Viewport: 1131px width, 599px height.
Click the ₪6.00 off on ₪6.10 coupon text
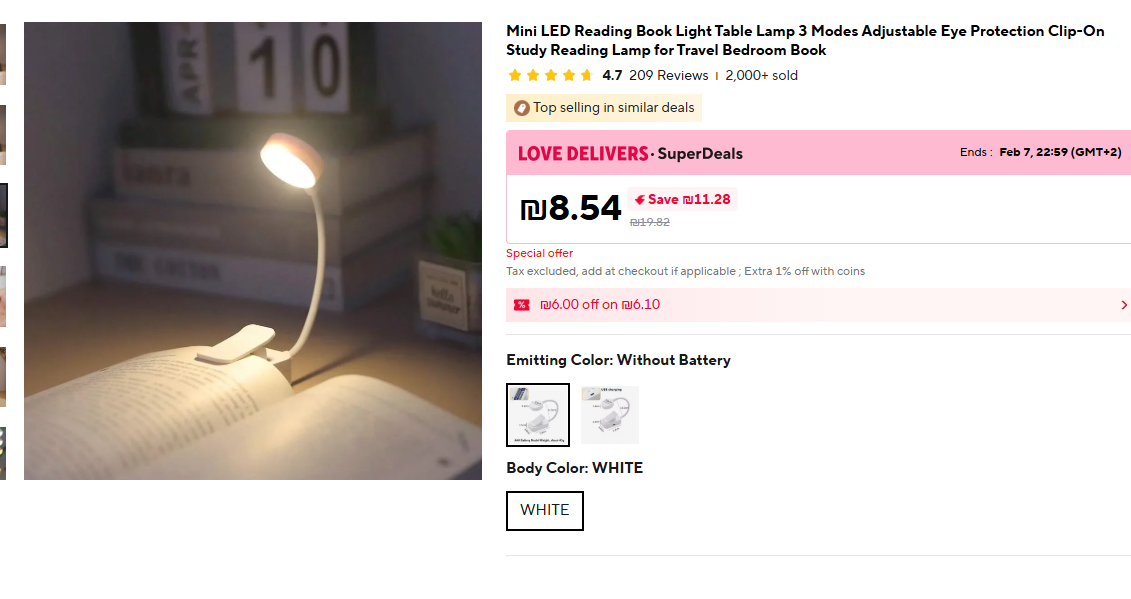click(x=600, y=305)
